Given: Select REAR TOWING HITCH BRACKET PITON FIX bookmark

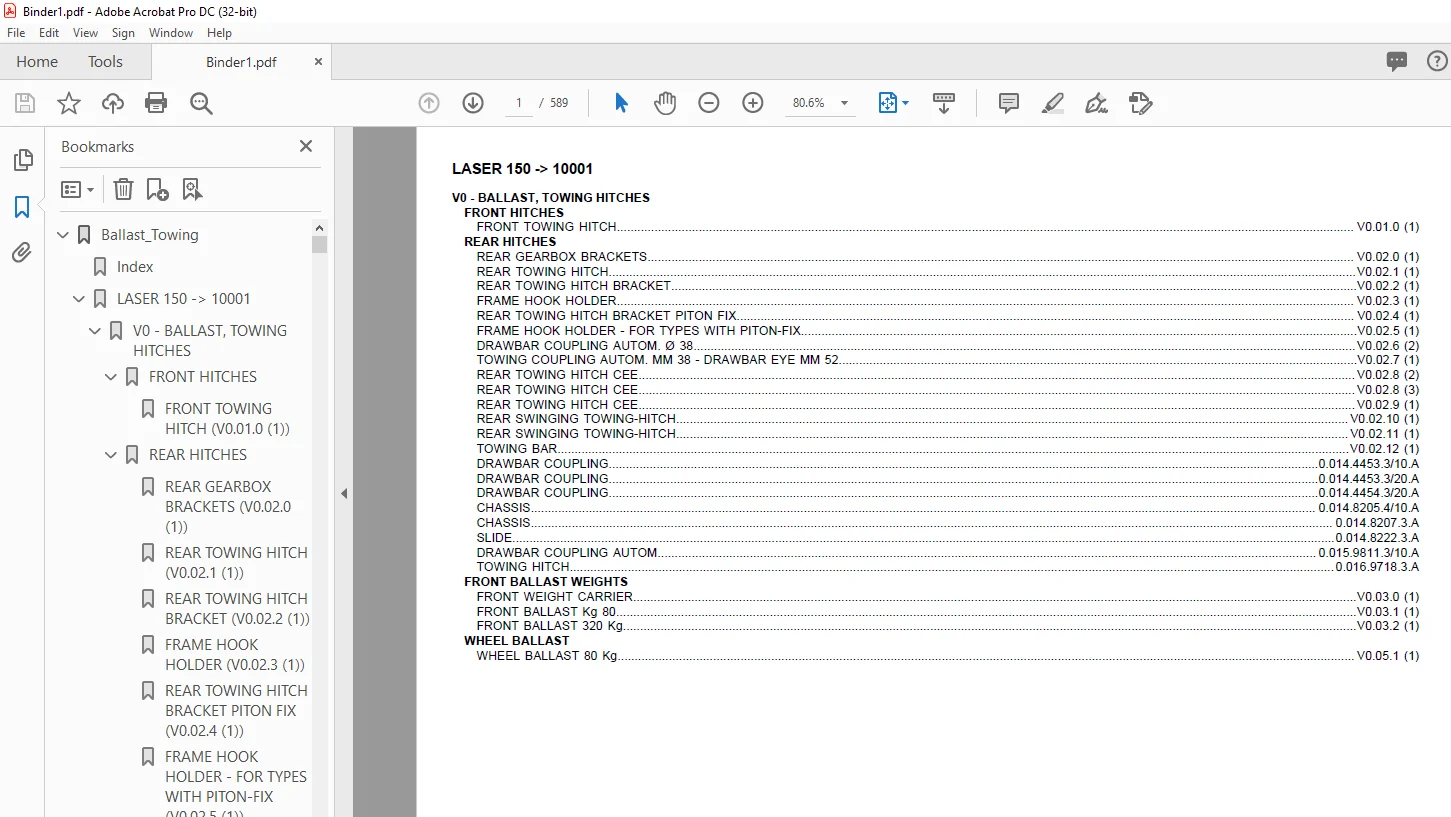Looking at the screenshot, I should pyautogui.click(x=236, y=710).
